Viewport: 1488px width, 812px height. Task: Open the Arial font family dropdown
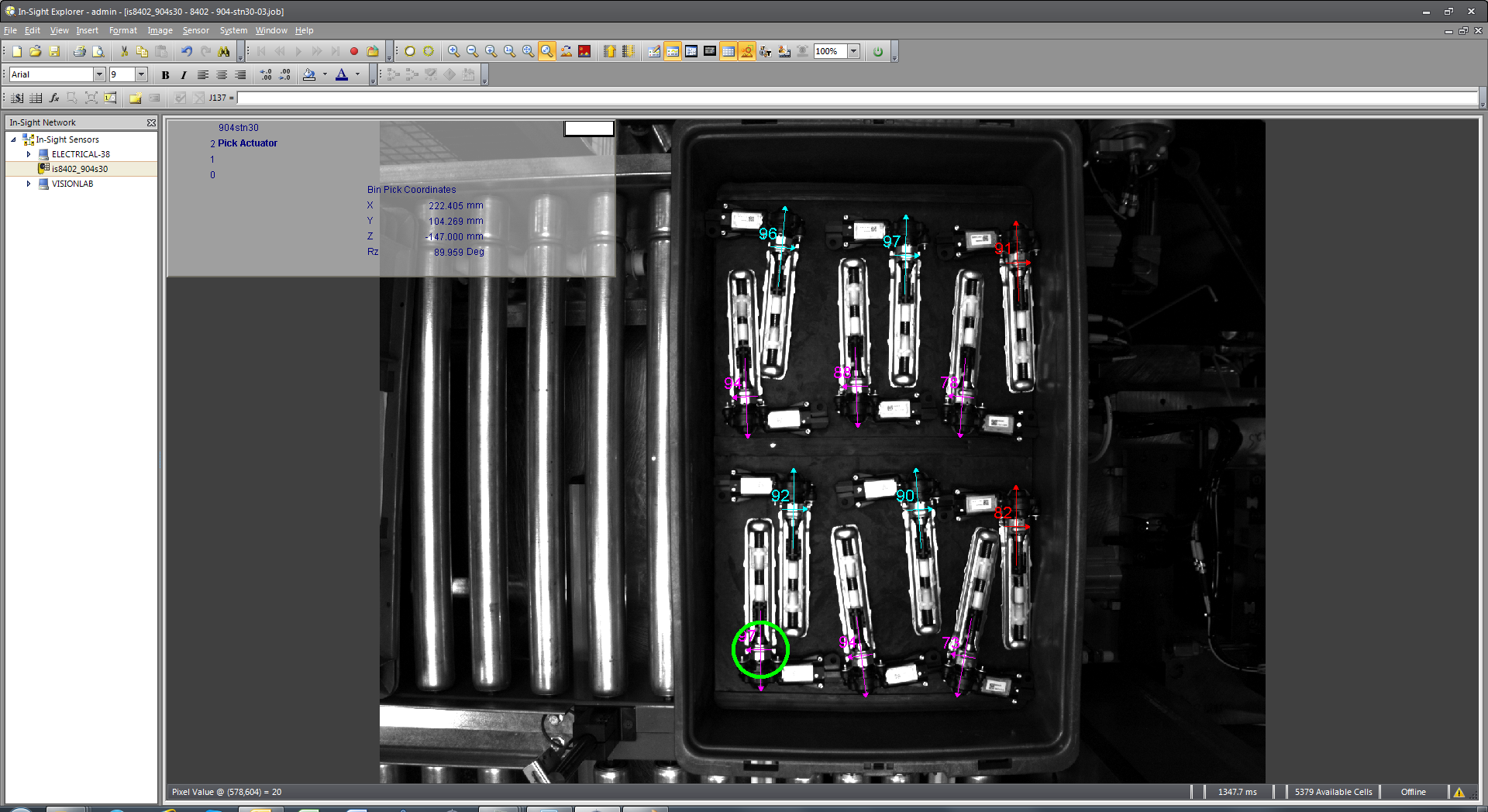tap(99, 74)
